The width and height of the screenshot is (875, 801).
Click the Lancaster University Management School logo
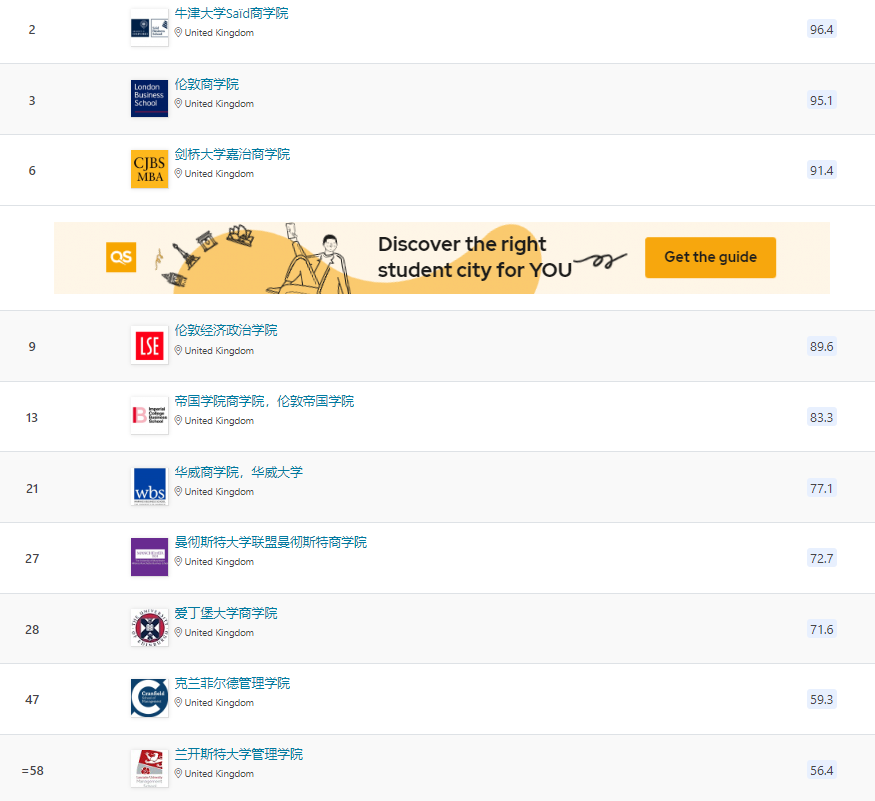pos(149,768)
